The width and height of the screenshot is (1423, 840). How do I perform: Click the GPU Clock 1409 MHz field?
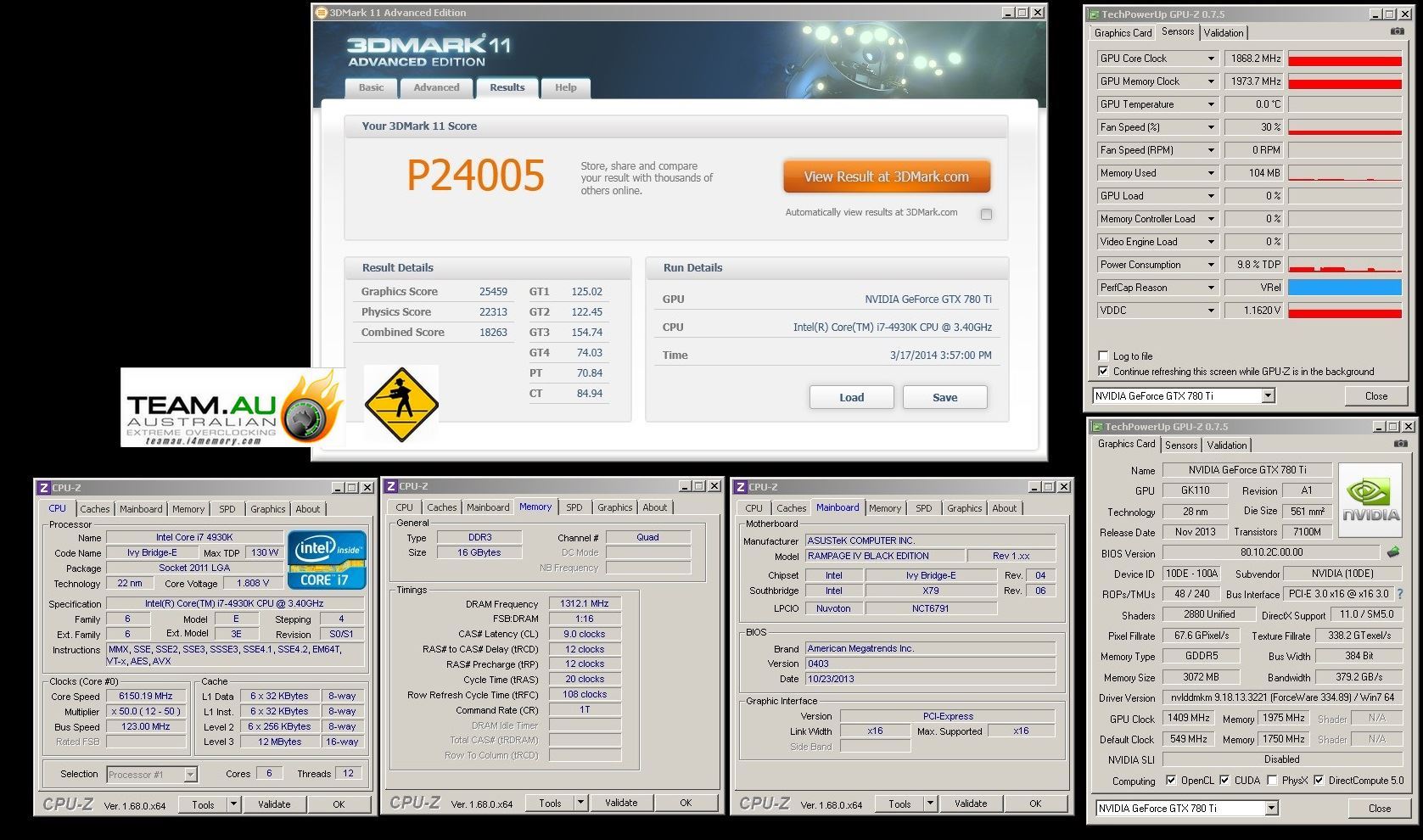coord(1189,718)
